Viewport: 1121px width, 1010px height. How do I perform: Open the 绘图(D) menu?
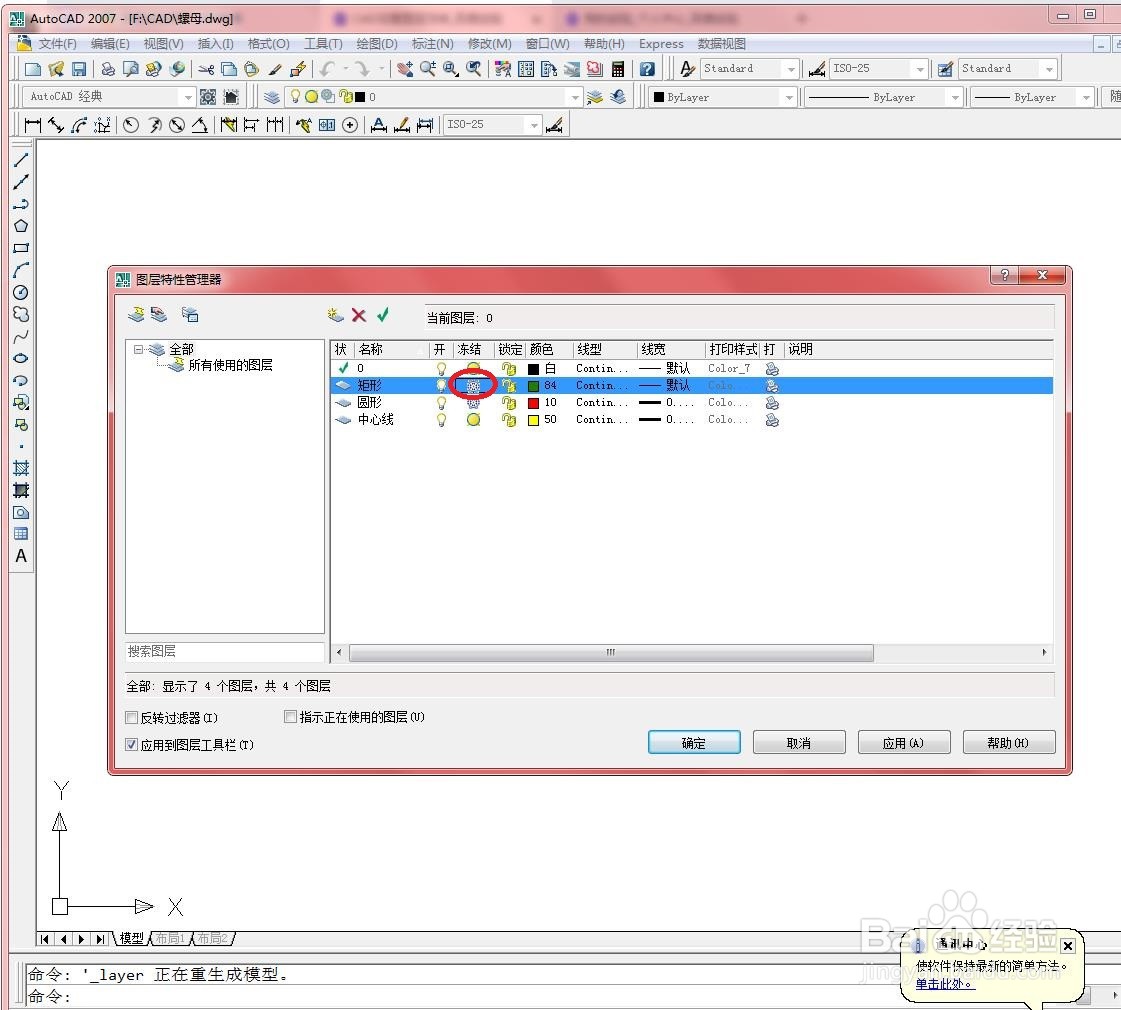[377, 44]
